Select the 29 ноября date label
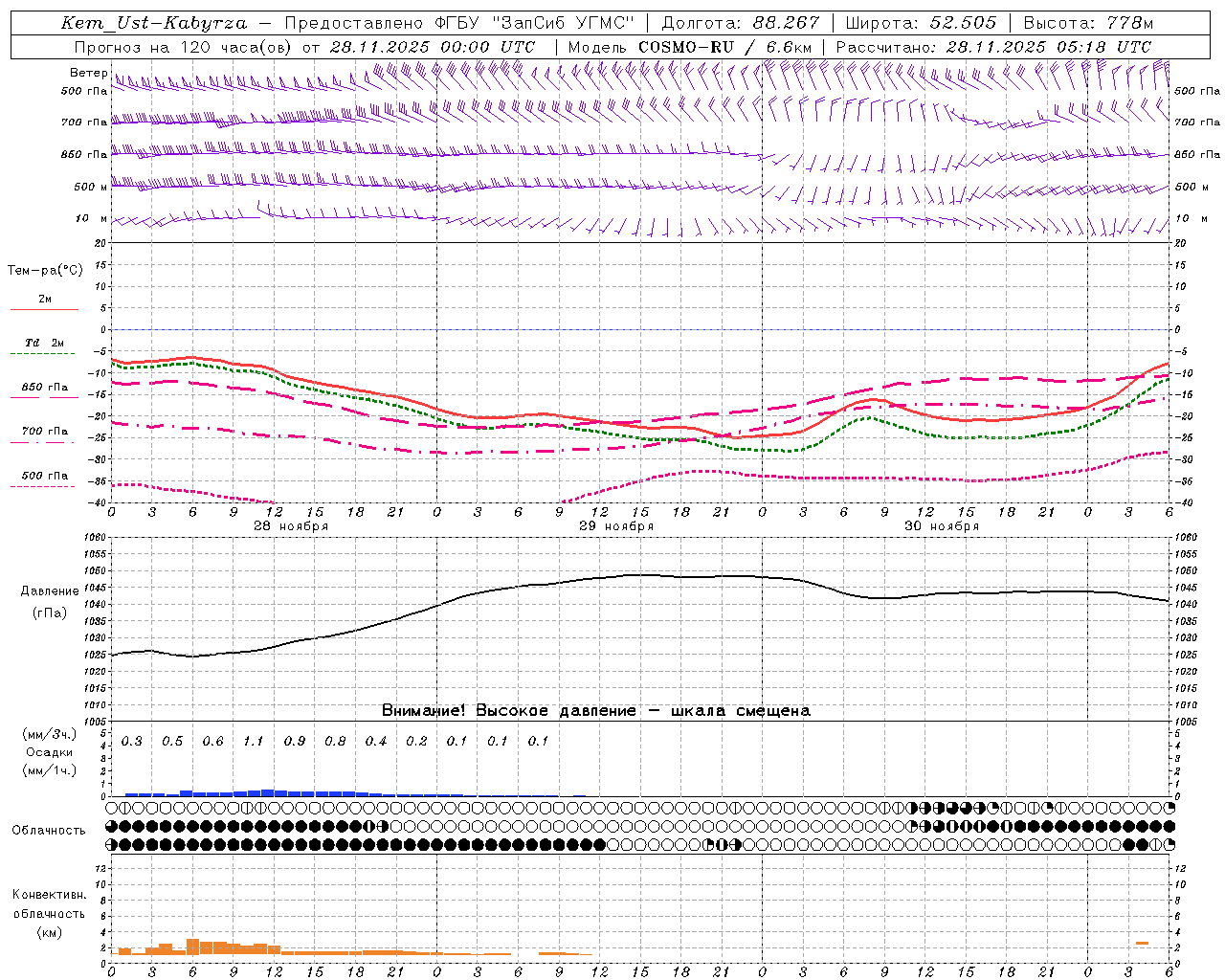1225x980 pixels. (616, 526)
